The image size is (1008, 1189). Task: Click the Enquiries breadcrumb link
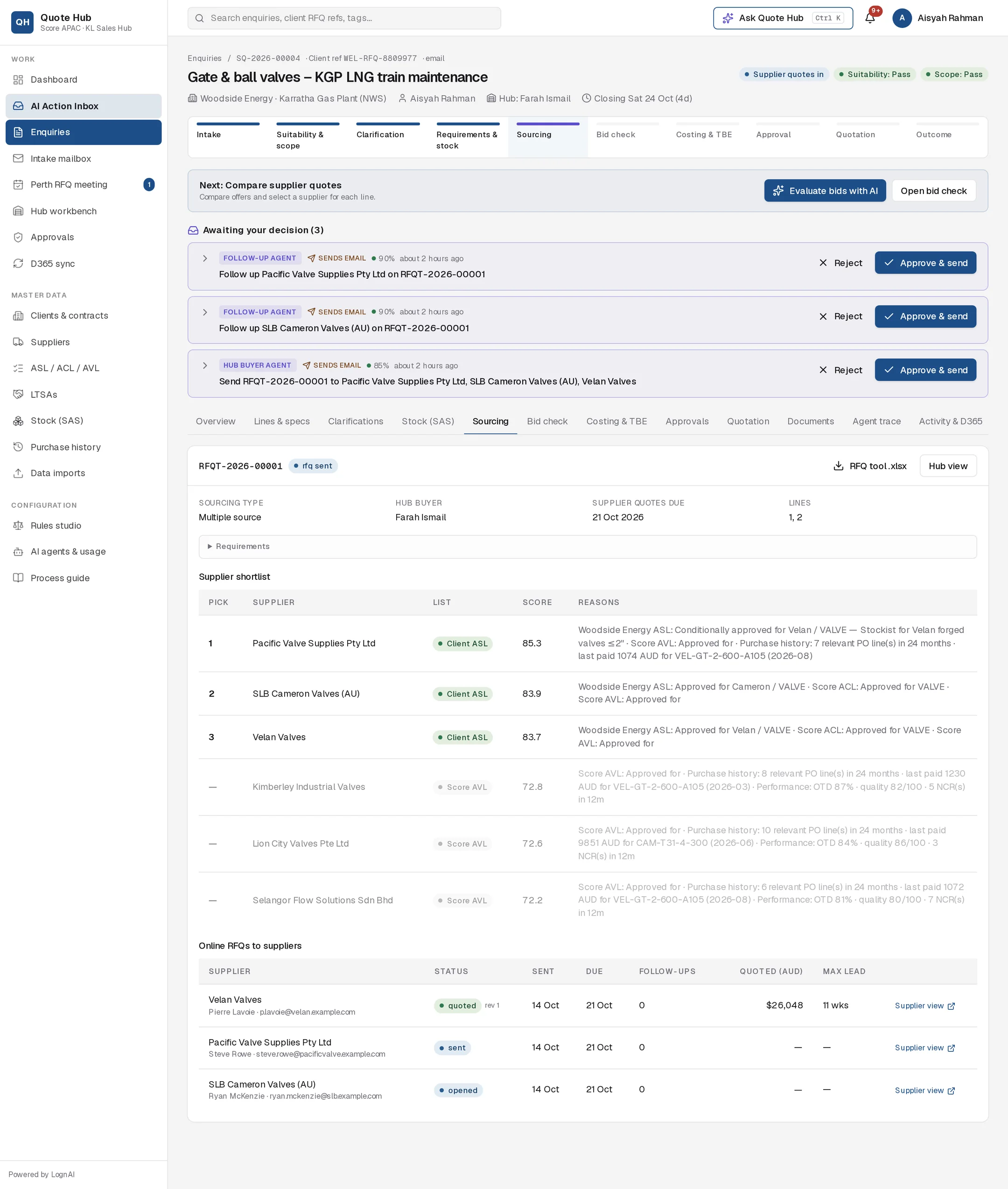pyautogui.click(x=204, y=58)
